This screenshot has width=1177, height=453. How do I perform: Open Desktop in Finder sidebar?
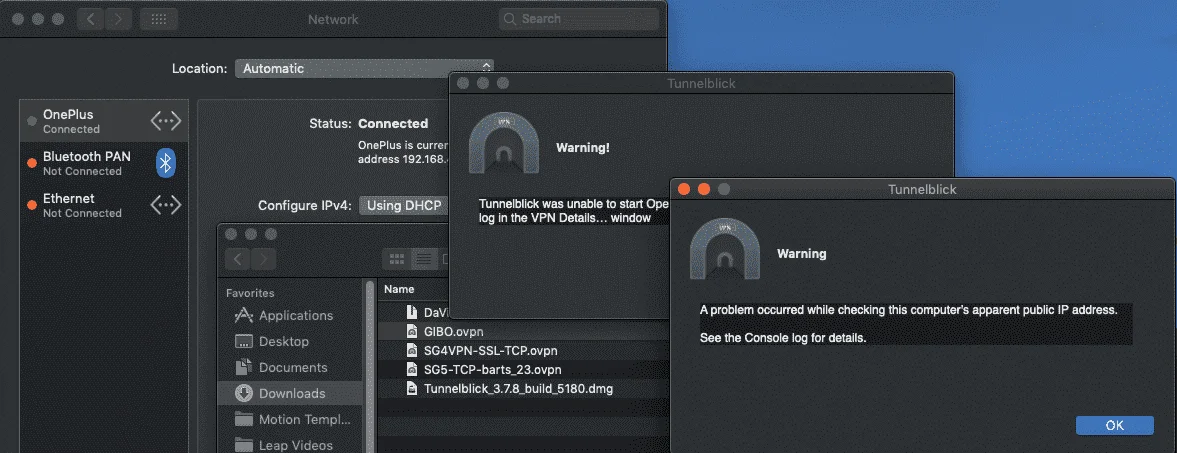coord(284,341)
